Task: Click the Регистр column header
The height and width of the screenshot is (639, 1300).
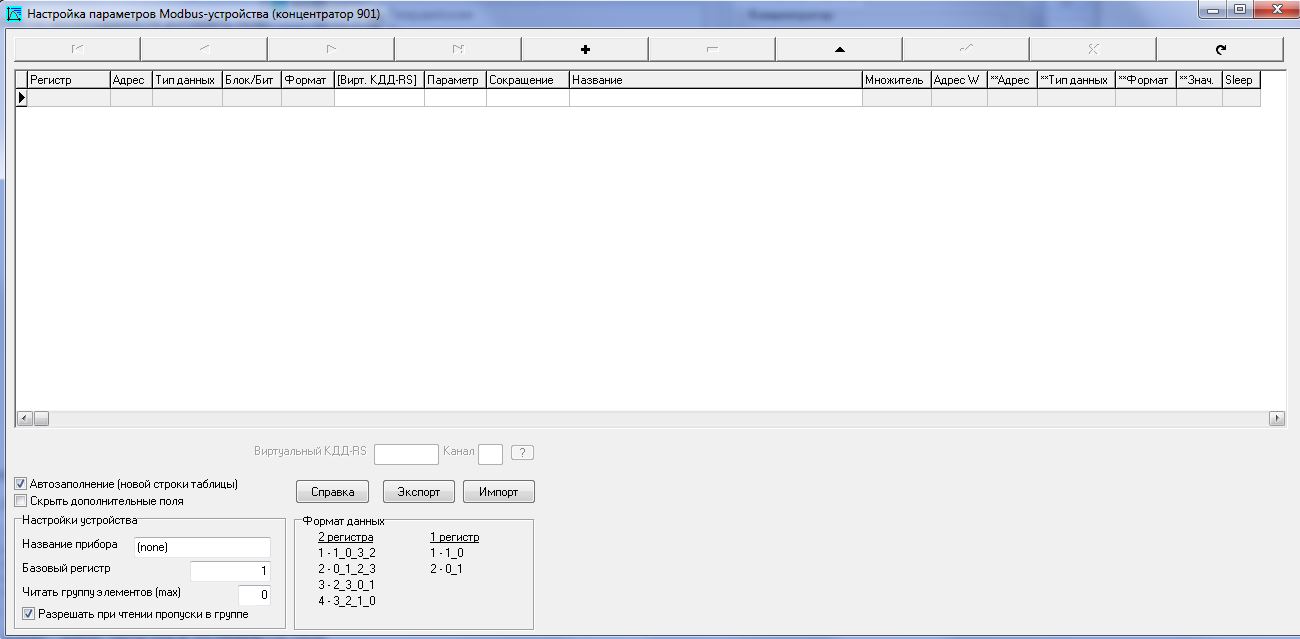Action: coord(68,80)
